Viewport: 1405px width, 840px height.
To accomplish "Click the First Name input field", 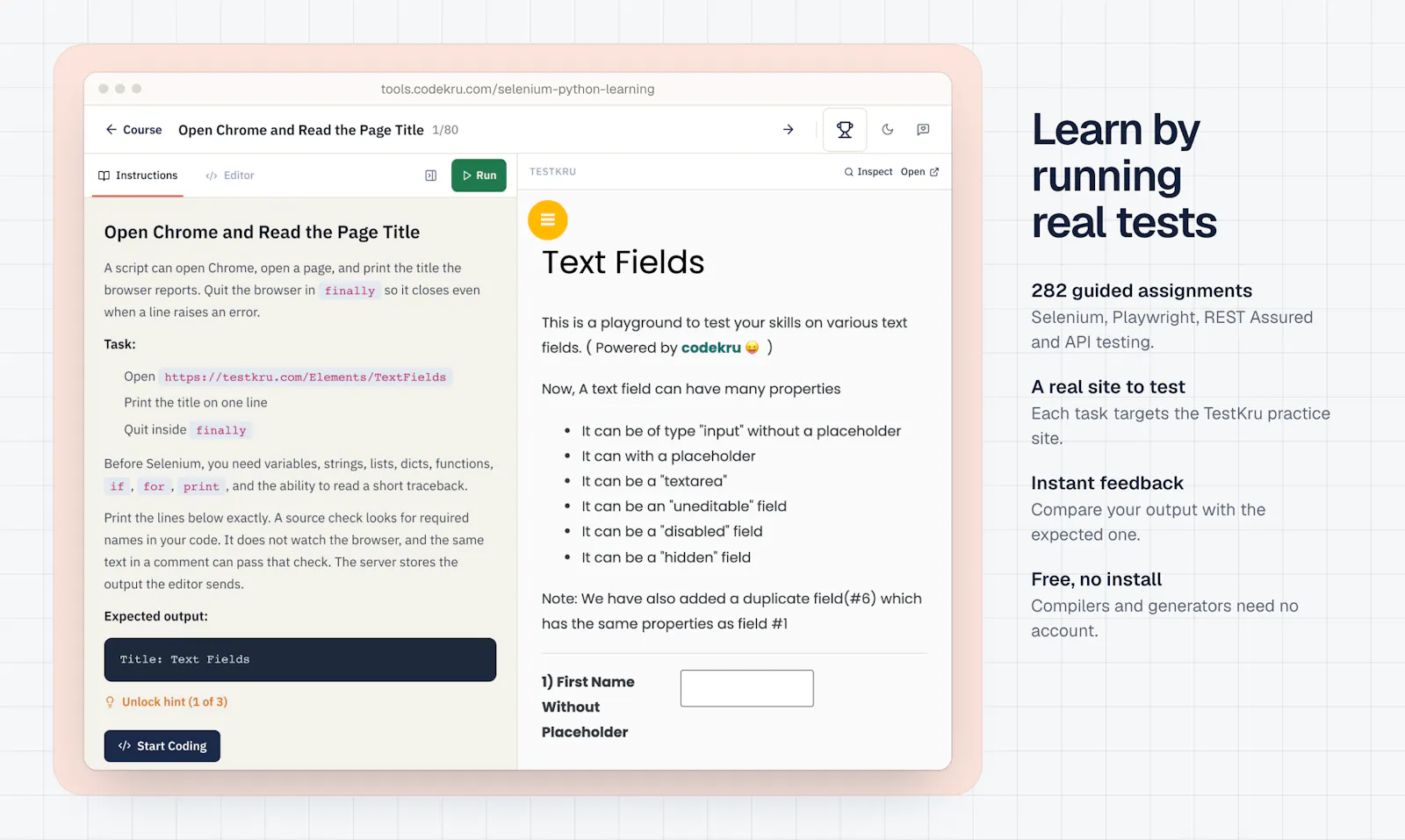I will tap(747, 688).
